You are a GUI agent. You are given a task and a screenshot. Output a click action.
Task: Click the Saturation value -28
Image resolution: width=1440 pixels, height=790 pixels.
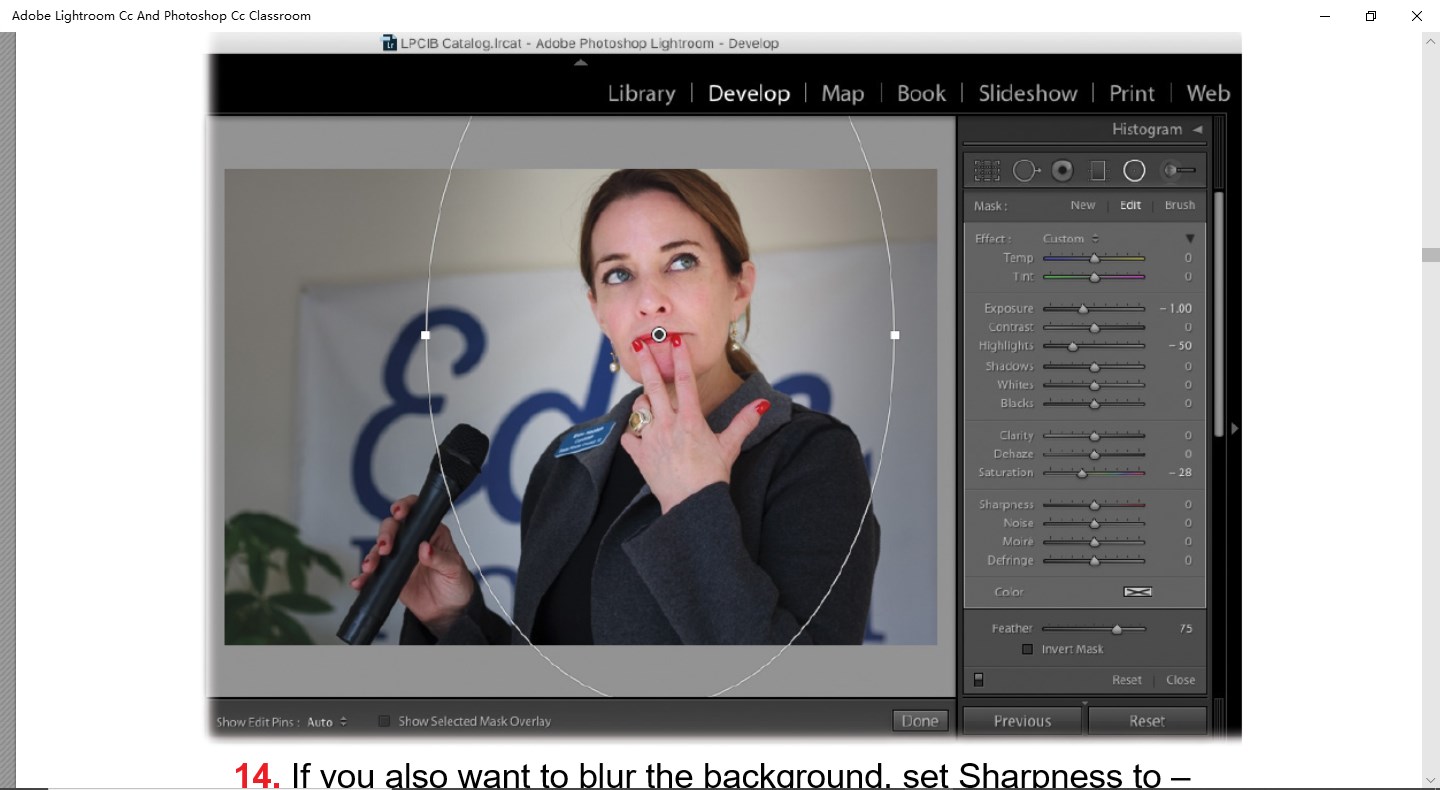(1180, 473)
